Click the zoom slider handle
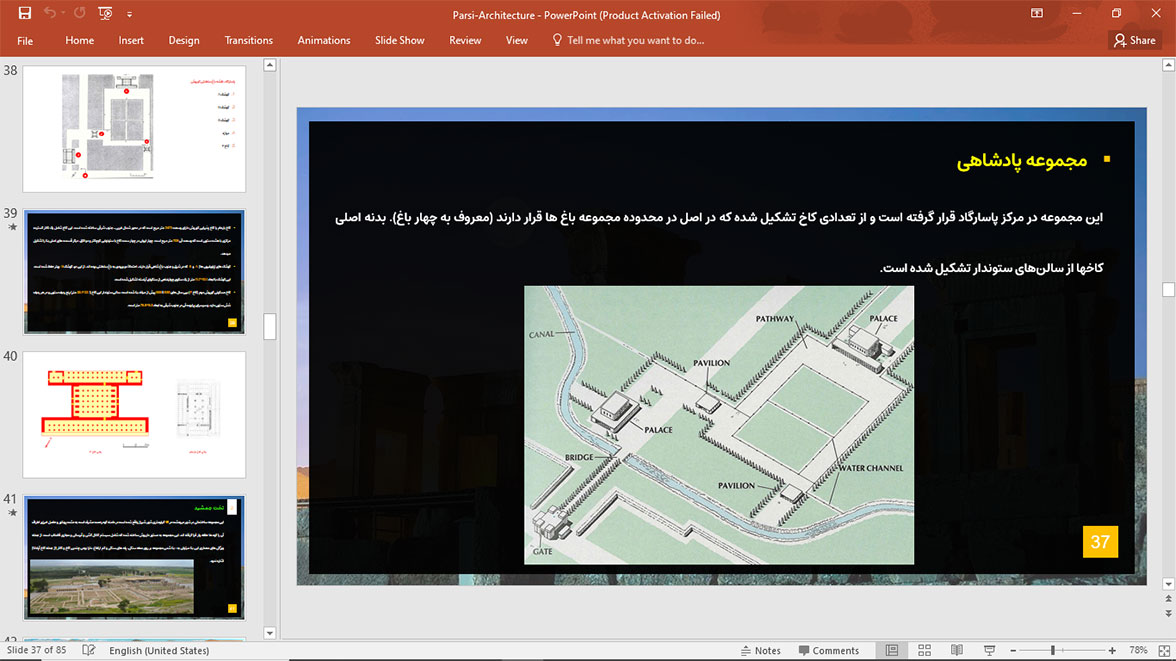This screenshot has width=1176, height=661. click(1053, 650)
